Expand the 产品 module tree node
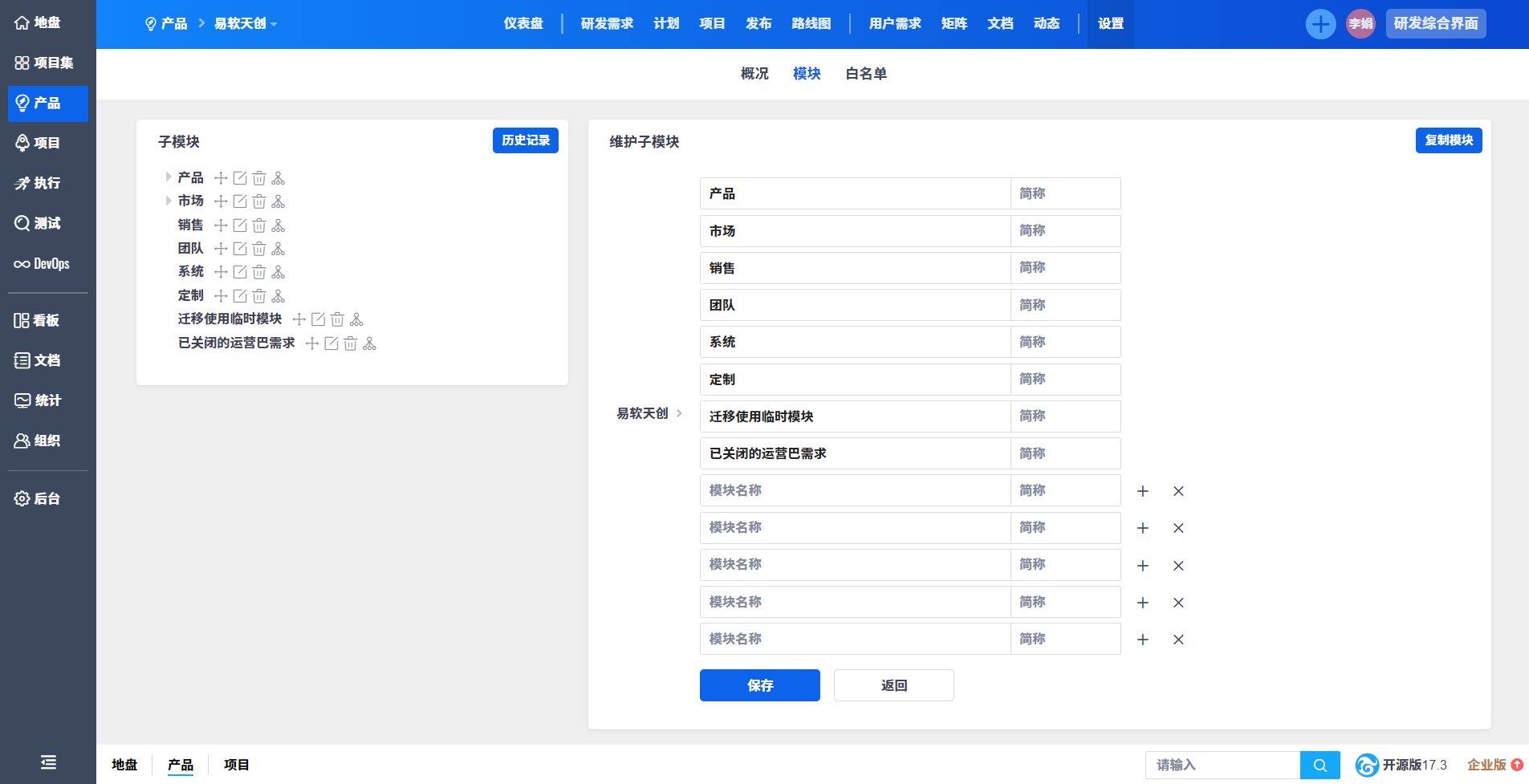 coord(169,177)
